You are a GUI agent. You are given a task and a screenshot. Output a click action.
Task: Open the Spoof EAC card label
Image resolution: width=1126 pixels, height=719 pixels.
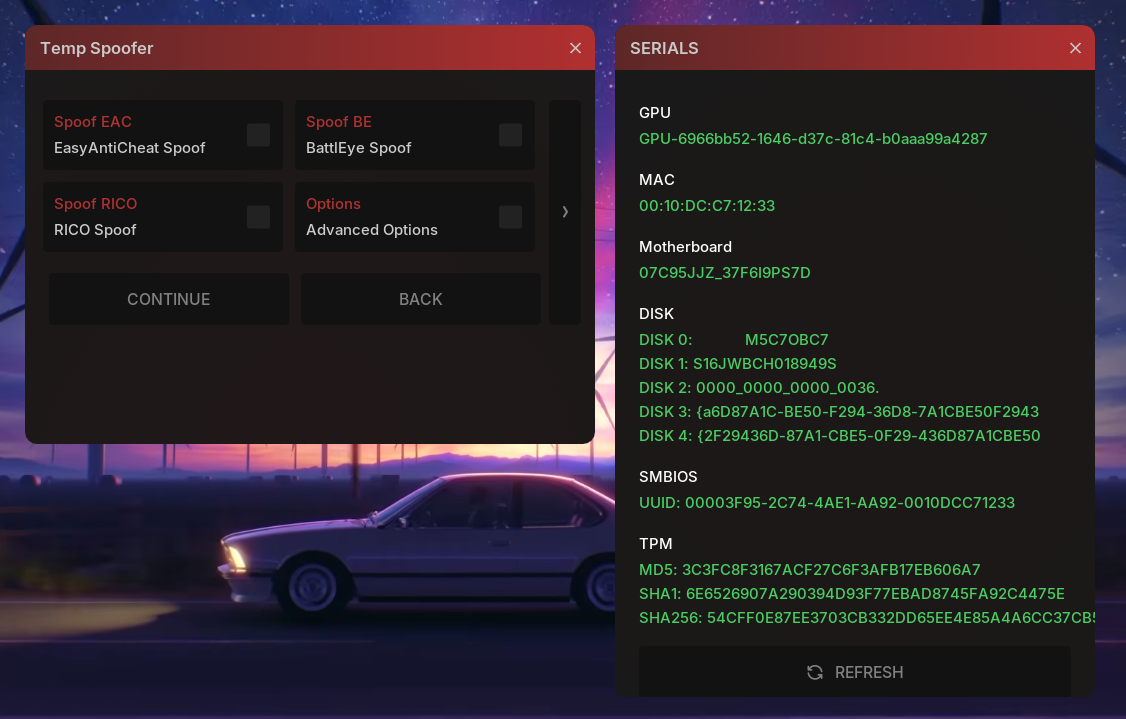pyautogui.click(x=93, y=122)
